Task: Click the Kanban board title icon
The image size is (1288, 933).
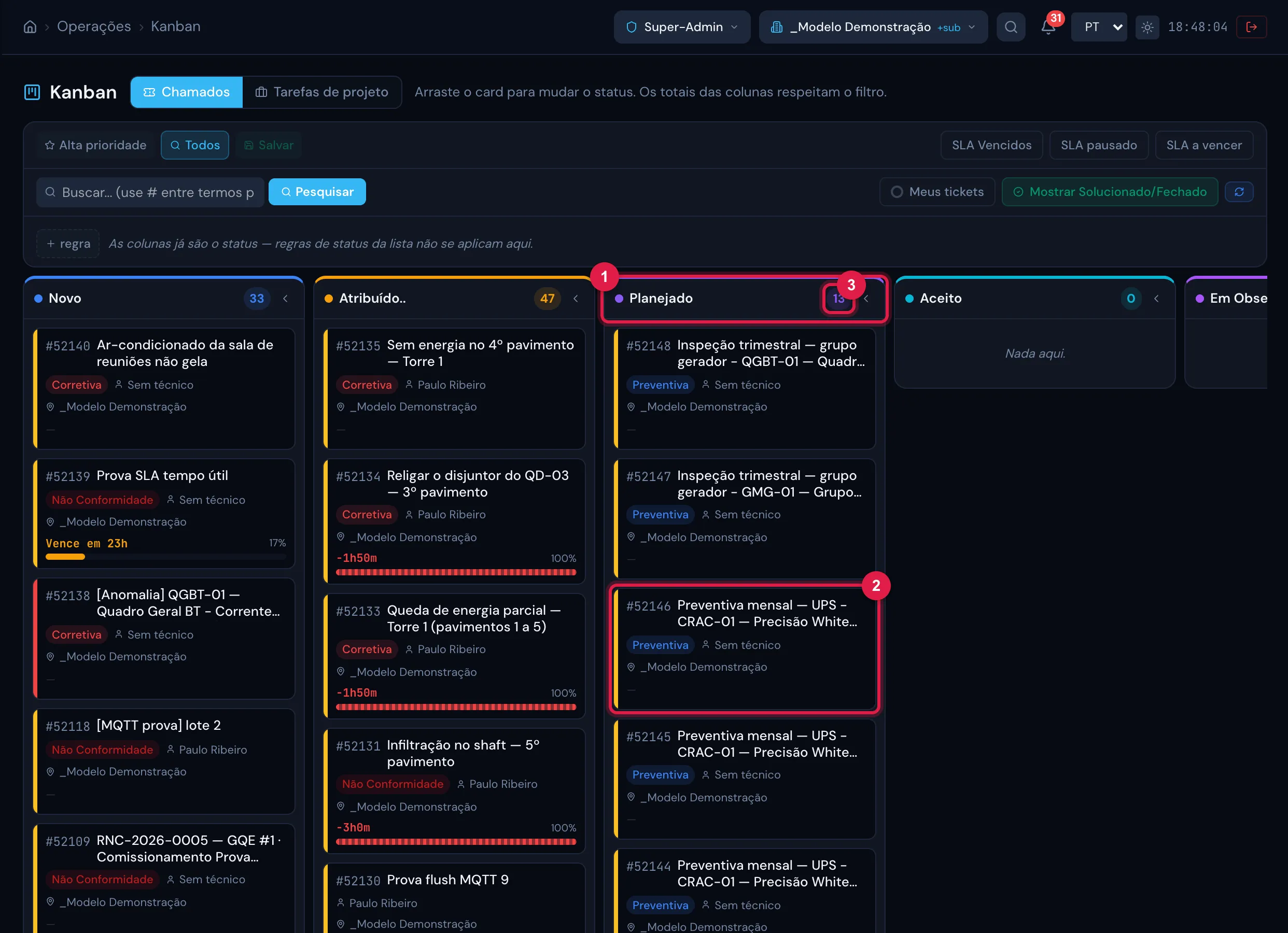Action: pos(32,92)
